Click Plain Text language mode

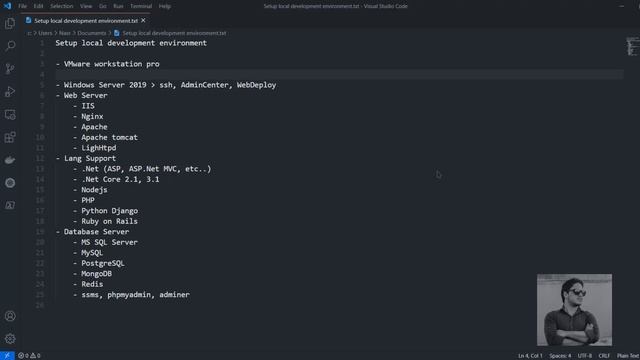[x=628, y=356]
